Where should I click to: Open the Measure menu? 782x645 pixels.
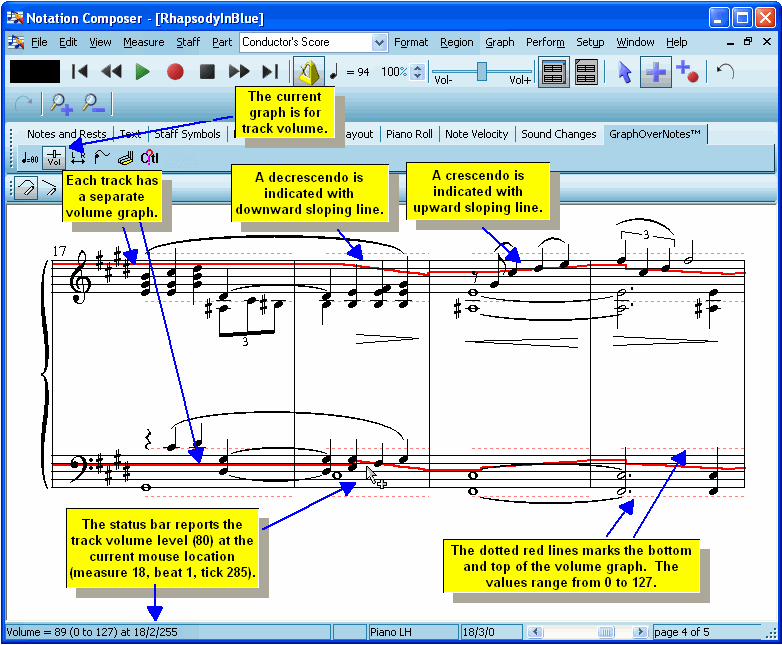click(143, 42)
